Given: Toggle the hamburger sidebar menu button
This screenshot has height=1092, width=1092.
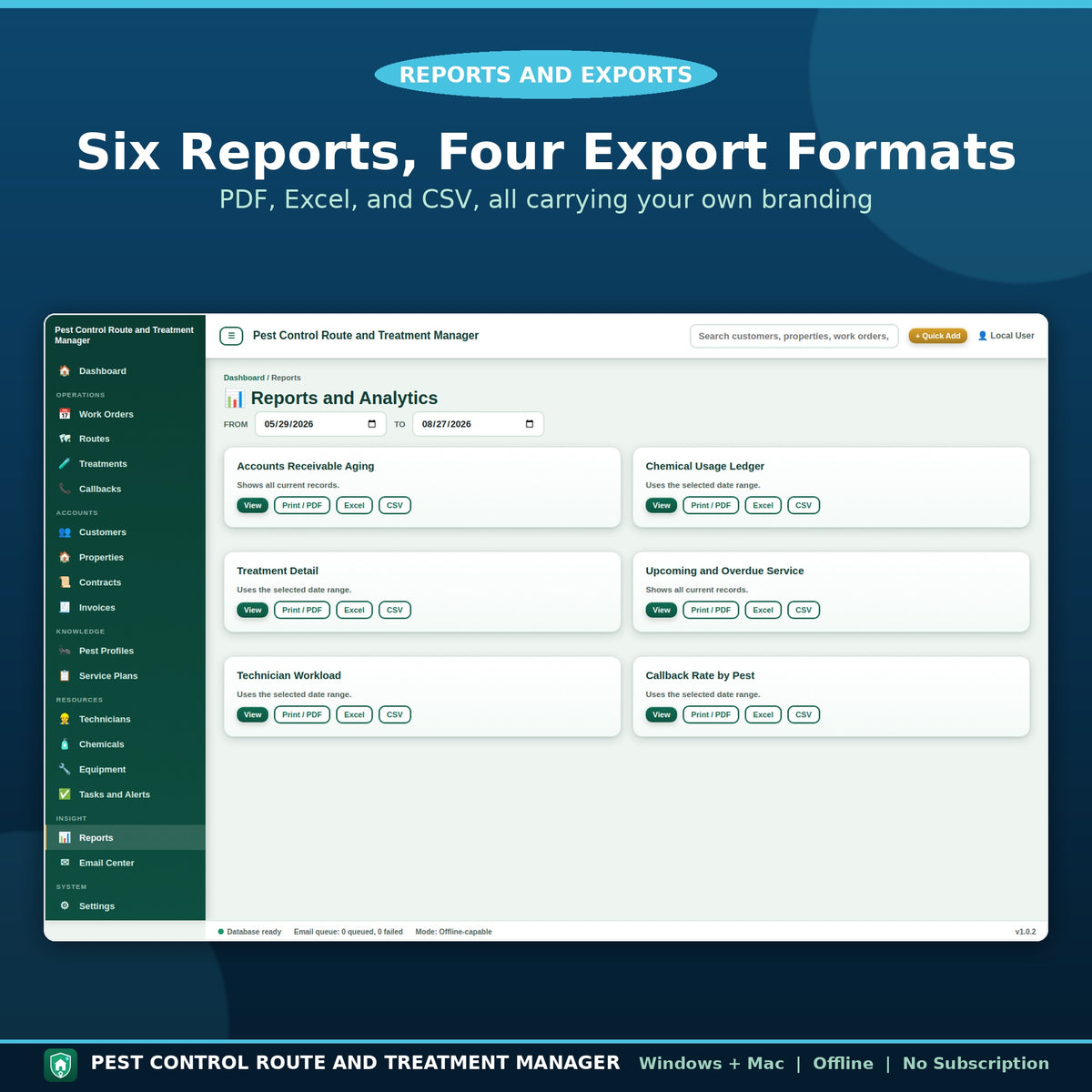Looking at the screenshot, I should point(231,336).
